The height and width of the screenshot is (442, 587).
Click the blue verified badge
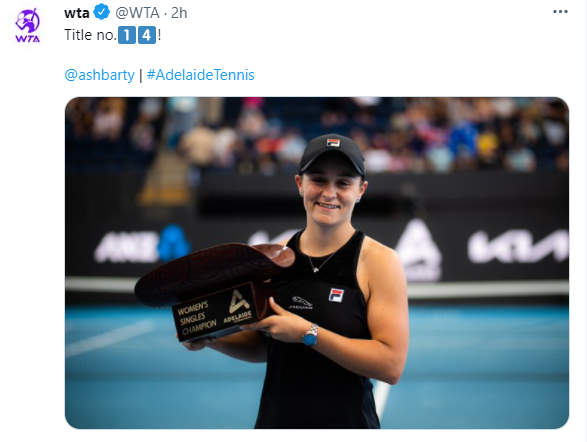tap(101, 12)
